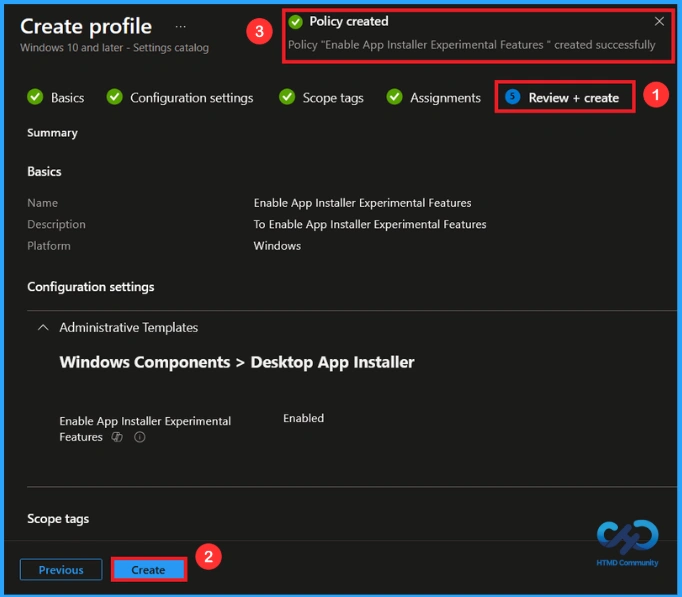Dismiss the Policy created notification
This screenshot has height=597, width=682.
click(x=659, y=21)
